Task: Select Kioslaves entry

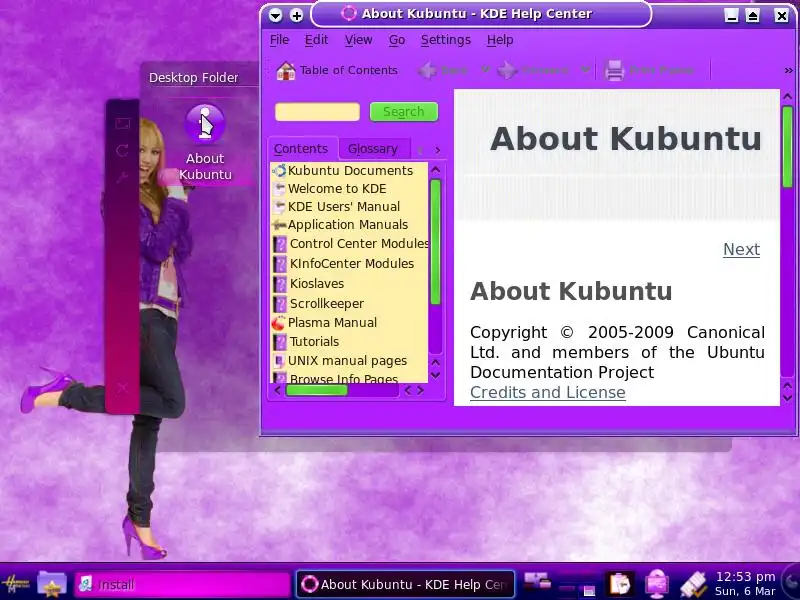Action: click(316, 283)
